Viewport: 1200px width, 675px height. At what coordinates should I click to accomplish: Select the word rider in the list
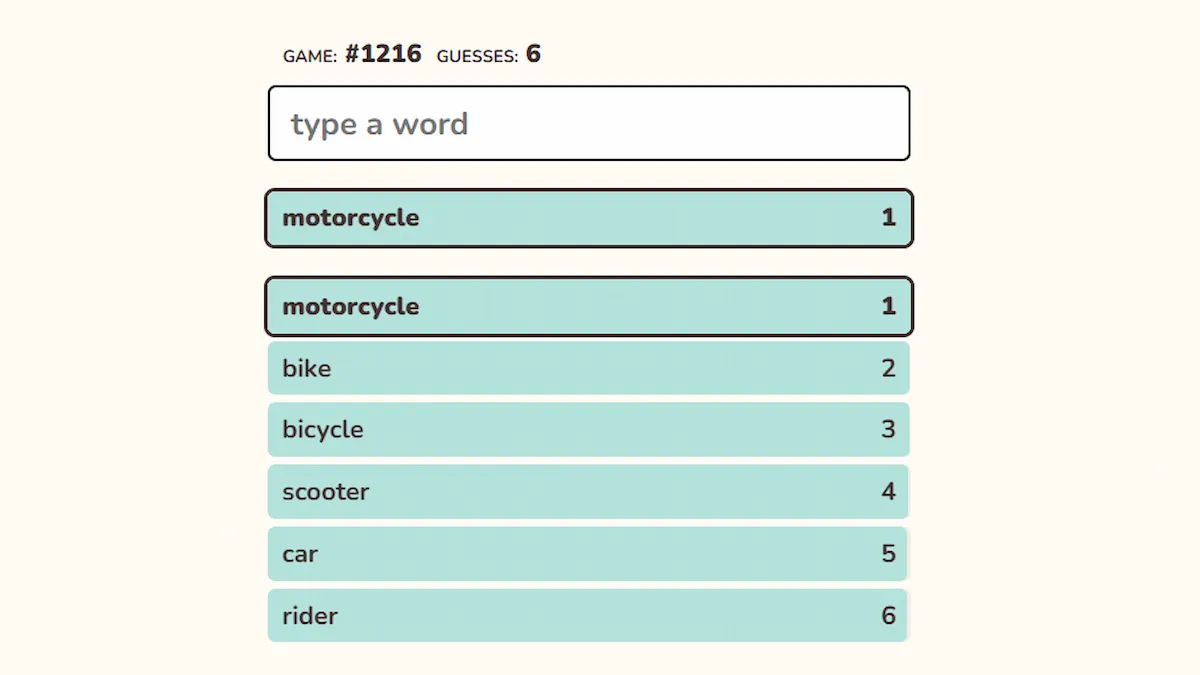coord(309,616)
